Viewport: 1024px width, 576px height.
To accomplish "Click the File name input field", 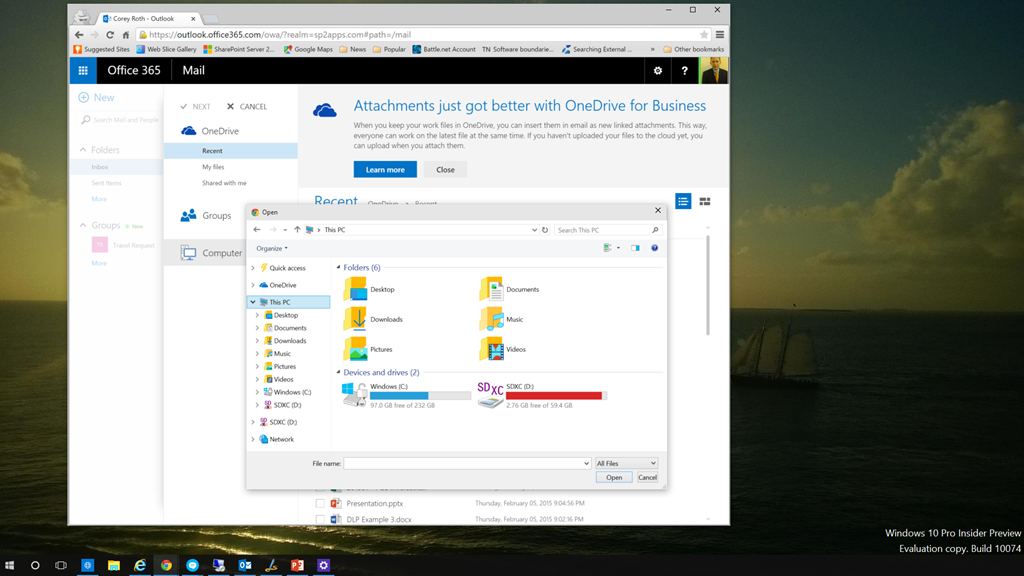I will click(x=467, y=463).
